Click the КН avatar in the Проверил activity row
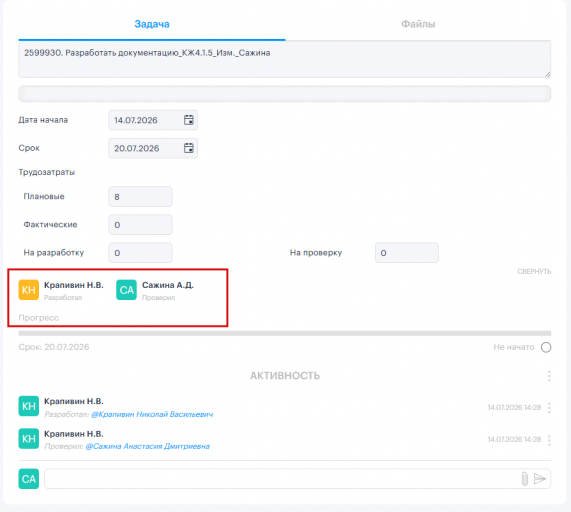The width and height of the screenshot is (571, 512). 29,438
